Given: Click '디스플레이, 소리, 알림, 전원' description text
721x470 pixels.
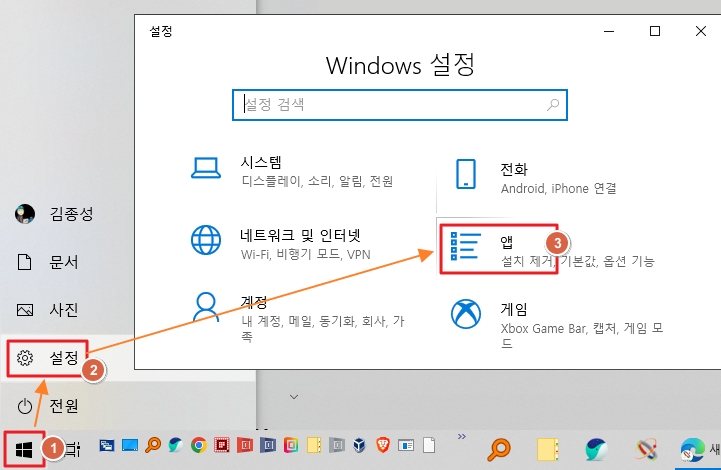Looking at the screenshot, I should (x=317, y=181).
